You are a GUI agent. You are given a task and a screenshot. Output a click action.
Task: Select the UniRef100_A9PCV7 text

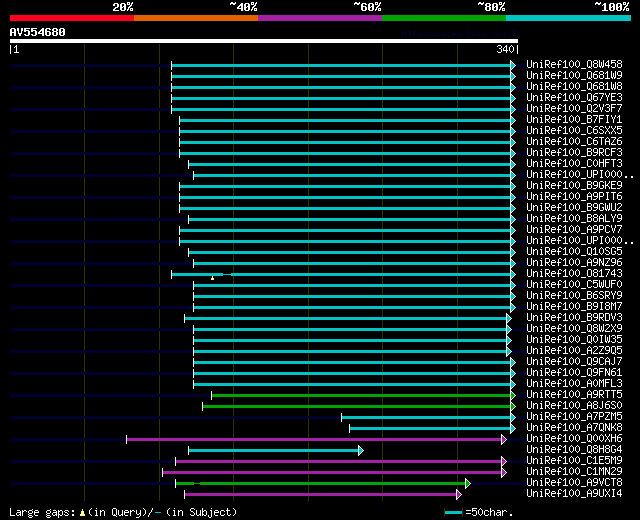pos(574,229)
